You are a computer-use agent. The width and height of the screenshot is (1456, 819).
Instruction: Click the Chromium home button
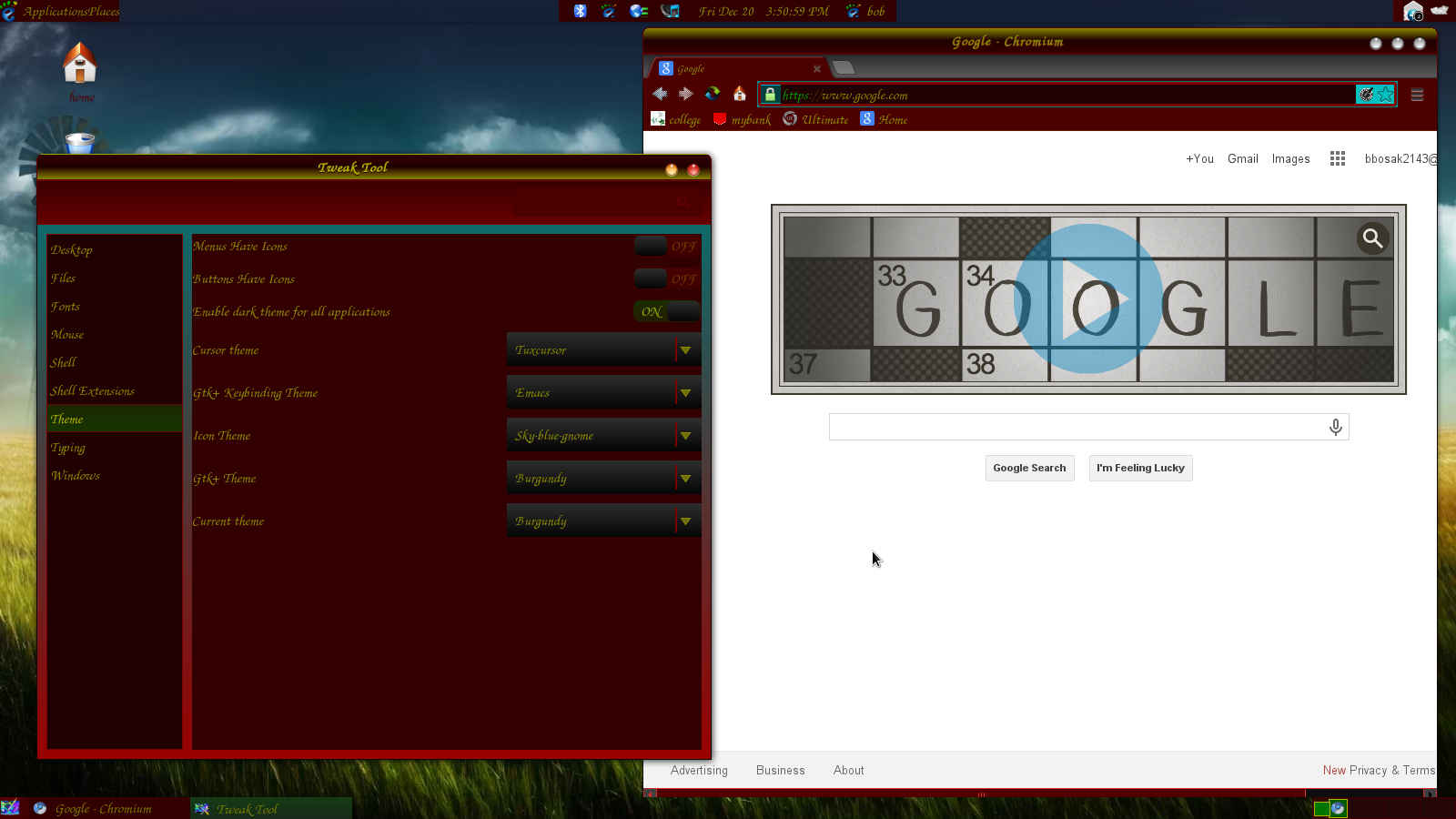point(739,94)
